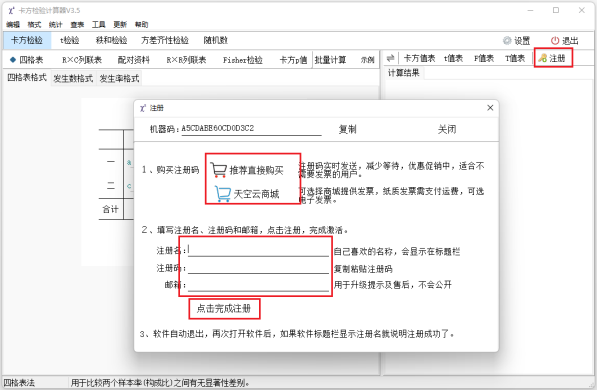Click the cart icon for 推荐直接购买
This screenshot has height=390, width=597.
pyautogui.click(x=219, y=170)
